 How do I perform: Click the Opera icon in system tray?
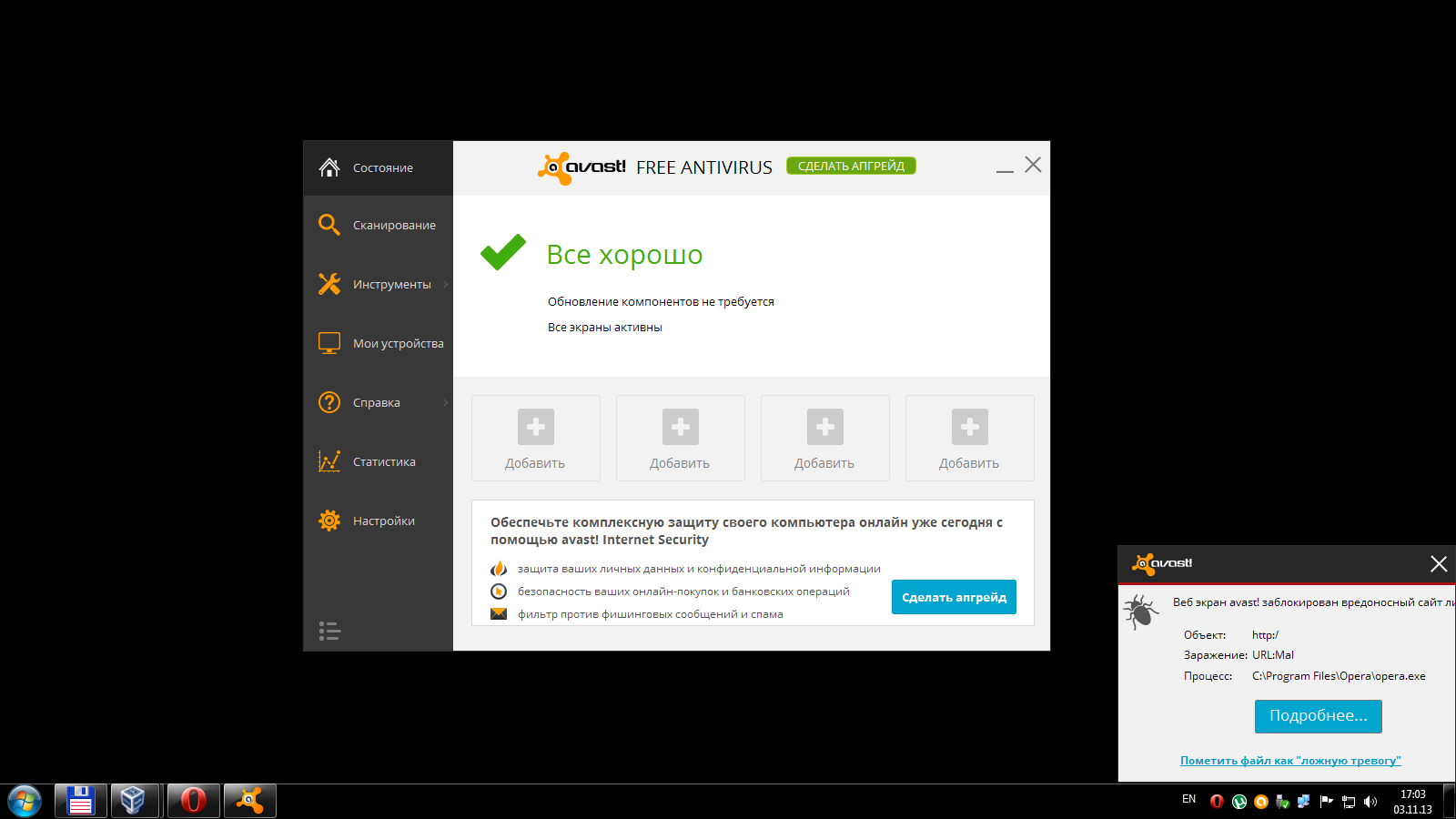point(1217,802)
